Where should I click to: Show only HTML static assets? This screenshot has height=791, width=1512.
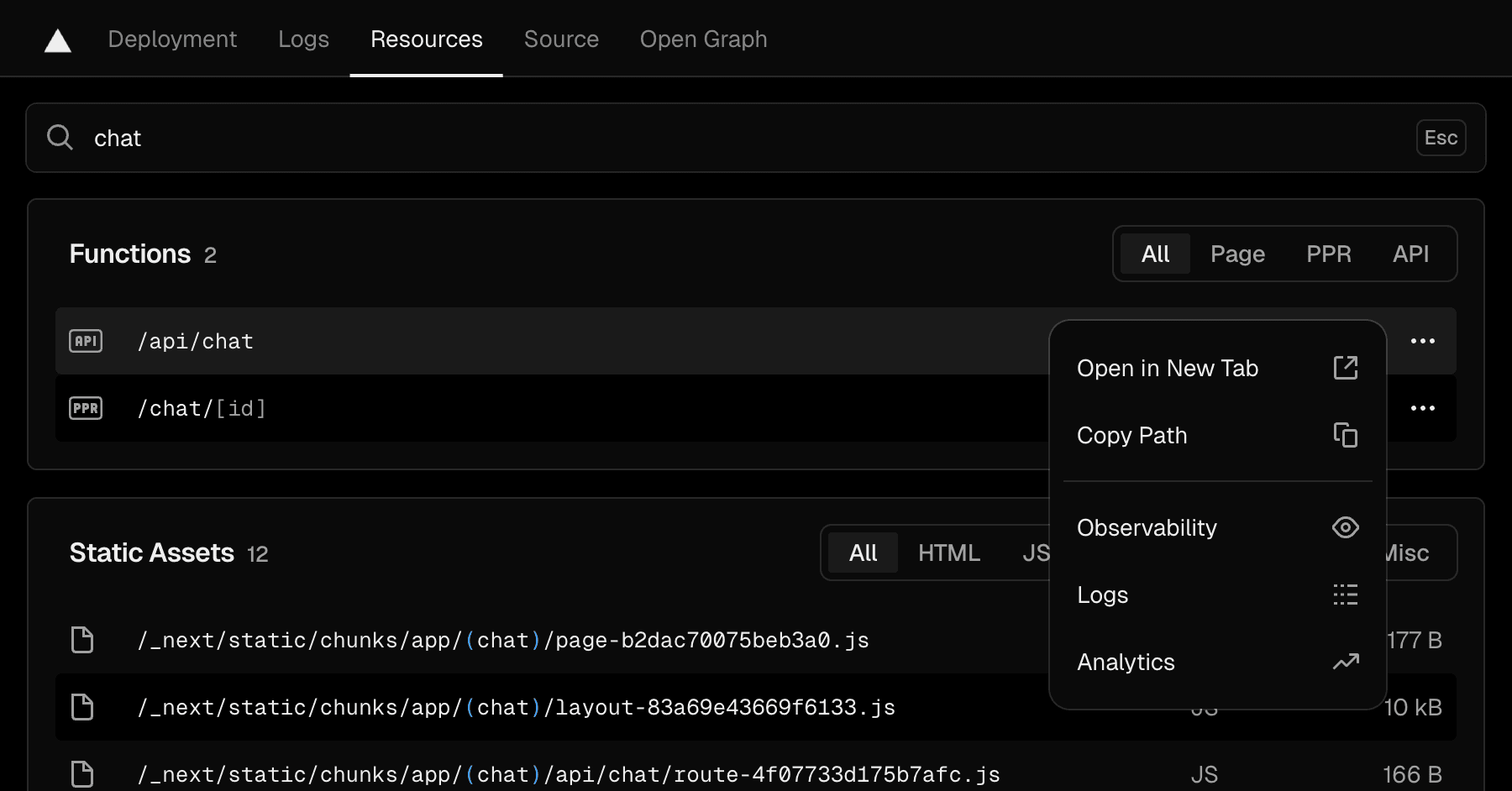(948, 553)
